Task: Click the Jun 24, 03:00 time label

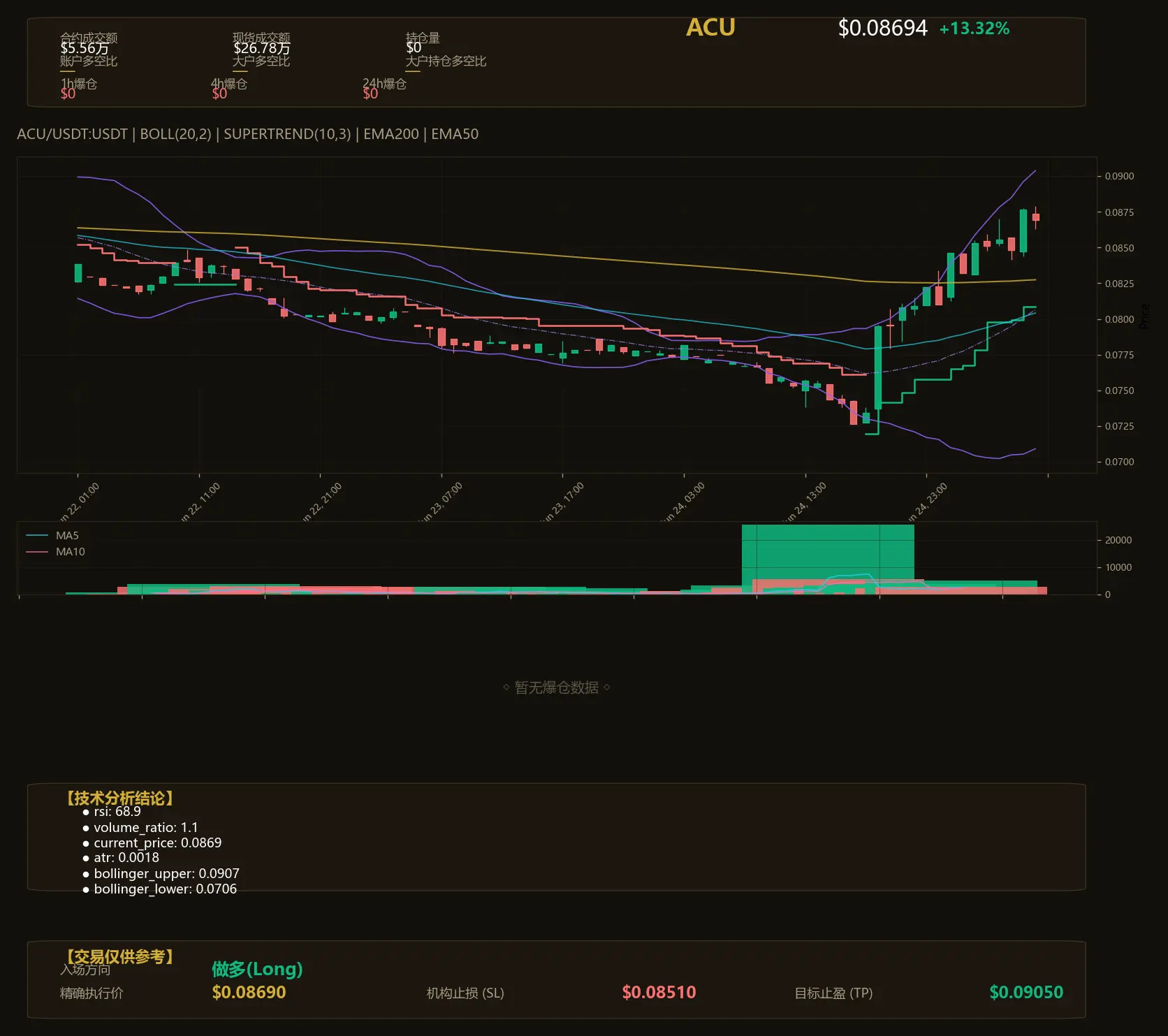Action: pyautogui.click(x=685, y=502)
